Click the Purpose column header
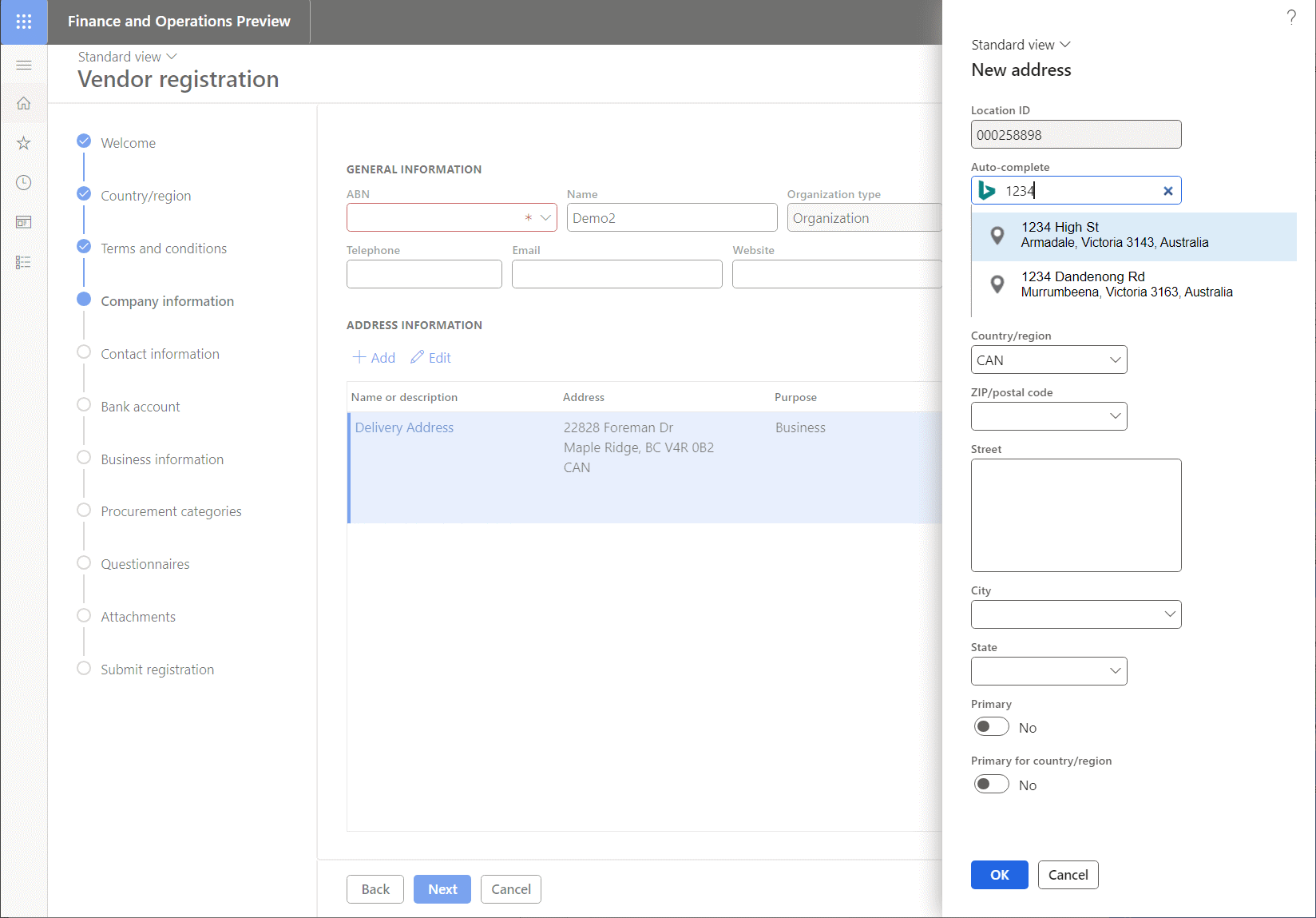The height and width of the screenshot is (918, 1316). [x=795, y=397]
